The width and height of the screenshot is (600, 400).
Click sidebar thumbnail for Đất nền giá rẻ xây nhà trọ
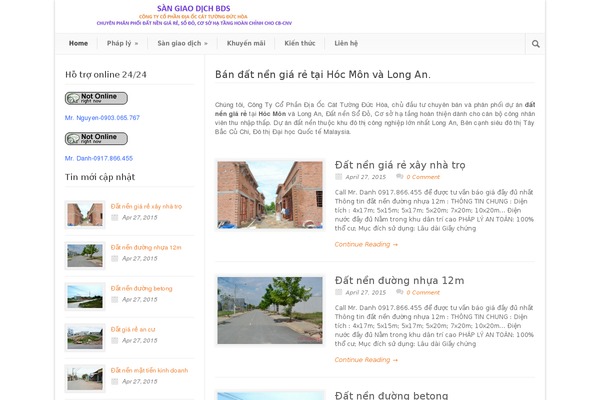click(85, 214)
